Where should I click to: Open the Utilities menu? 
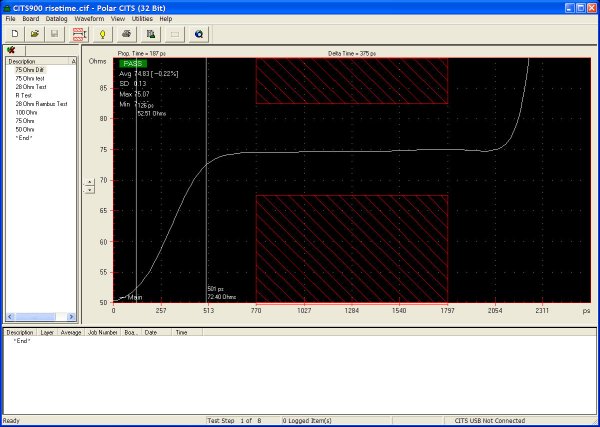(x=142, y=18)
